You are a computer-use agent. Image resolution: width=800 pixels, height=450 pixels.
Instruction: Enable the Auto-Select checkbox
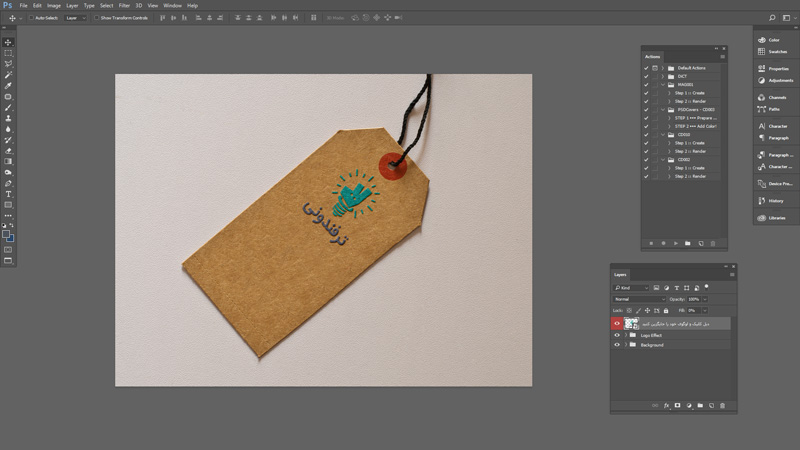(x=31, y=18)
